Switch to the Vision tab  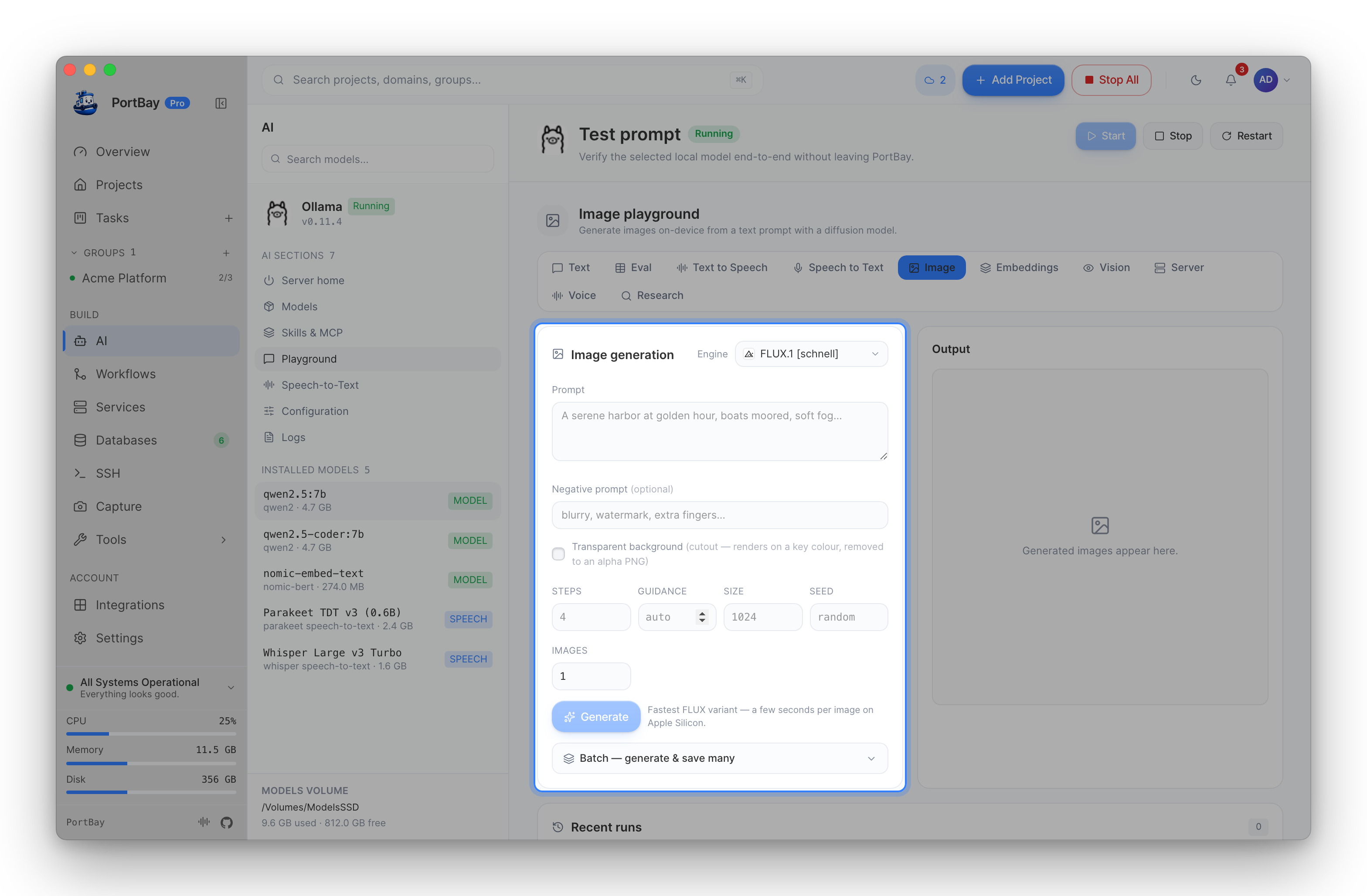click(x=1106, y=268)
